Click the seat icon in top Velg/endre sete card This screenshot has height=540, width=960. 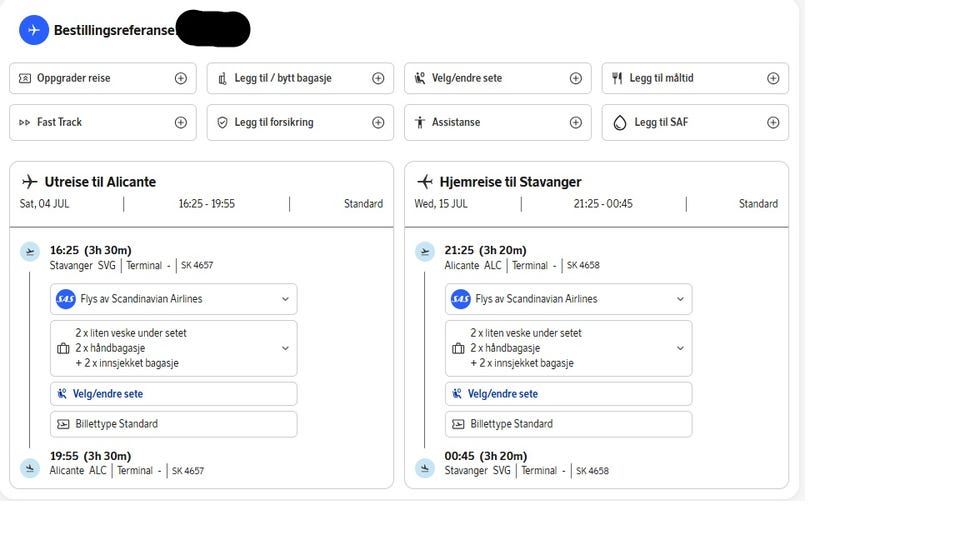tap(420, 78)
